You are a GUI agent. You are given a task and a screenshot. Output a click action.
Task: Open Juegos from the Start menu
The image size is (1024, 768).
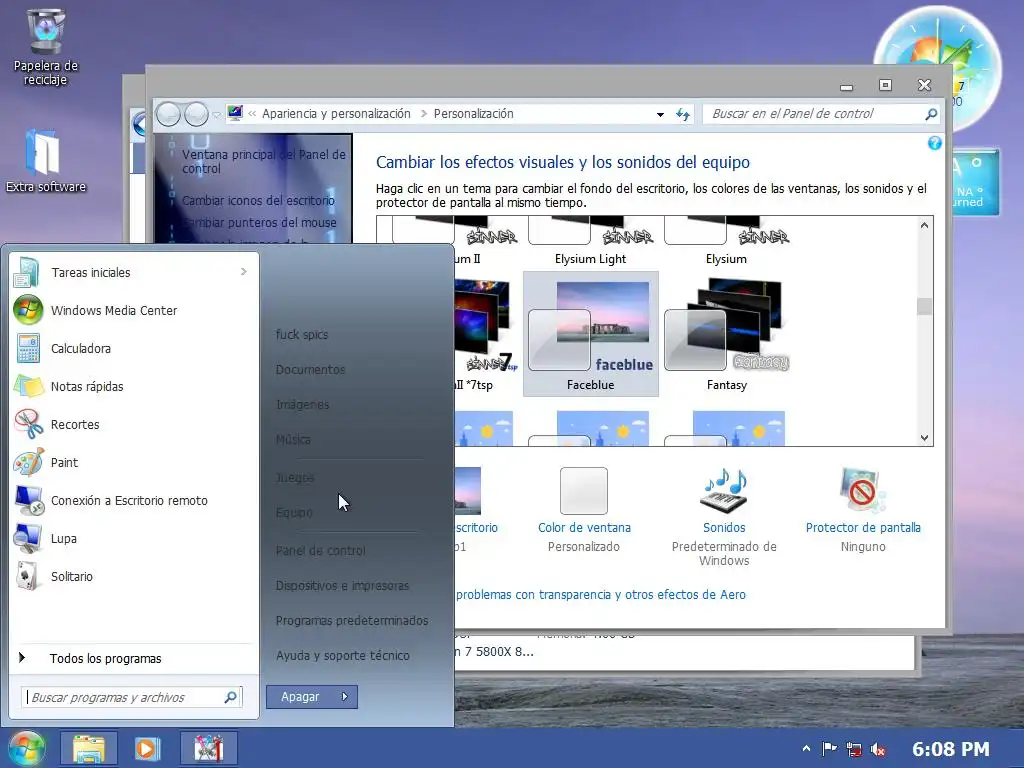coord(295,478)
